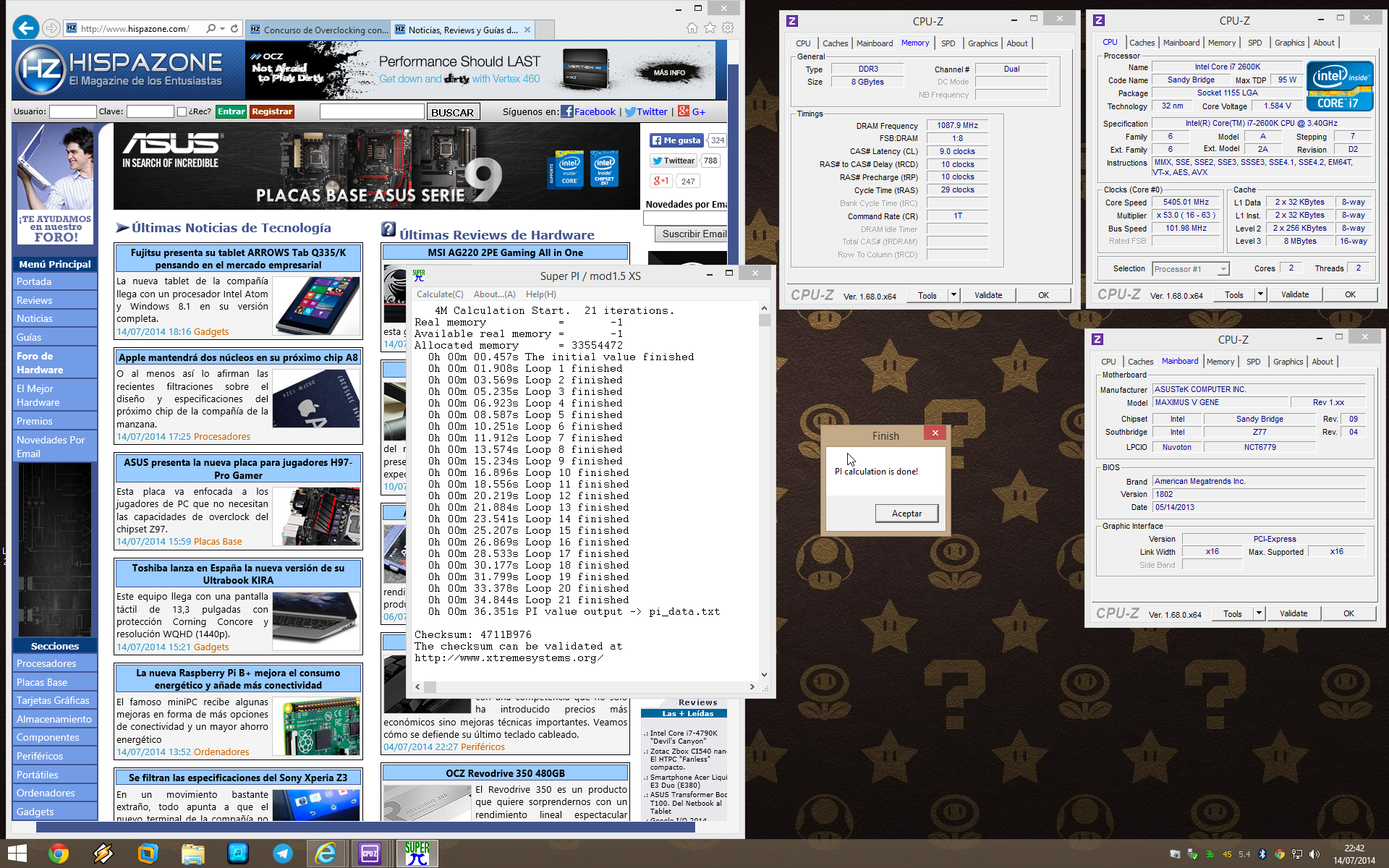Expand the address bar search dropdown arrow
Screen dimensions: 1389x868
click(x=222, y=29)
